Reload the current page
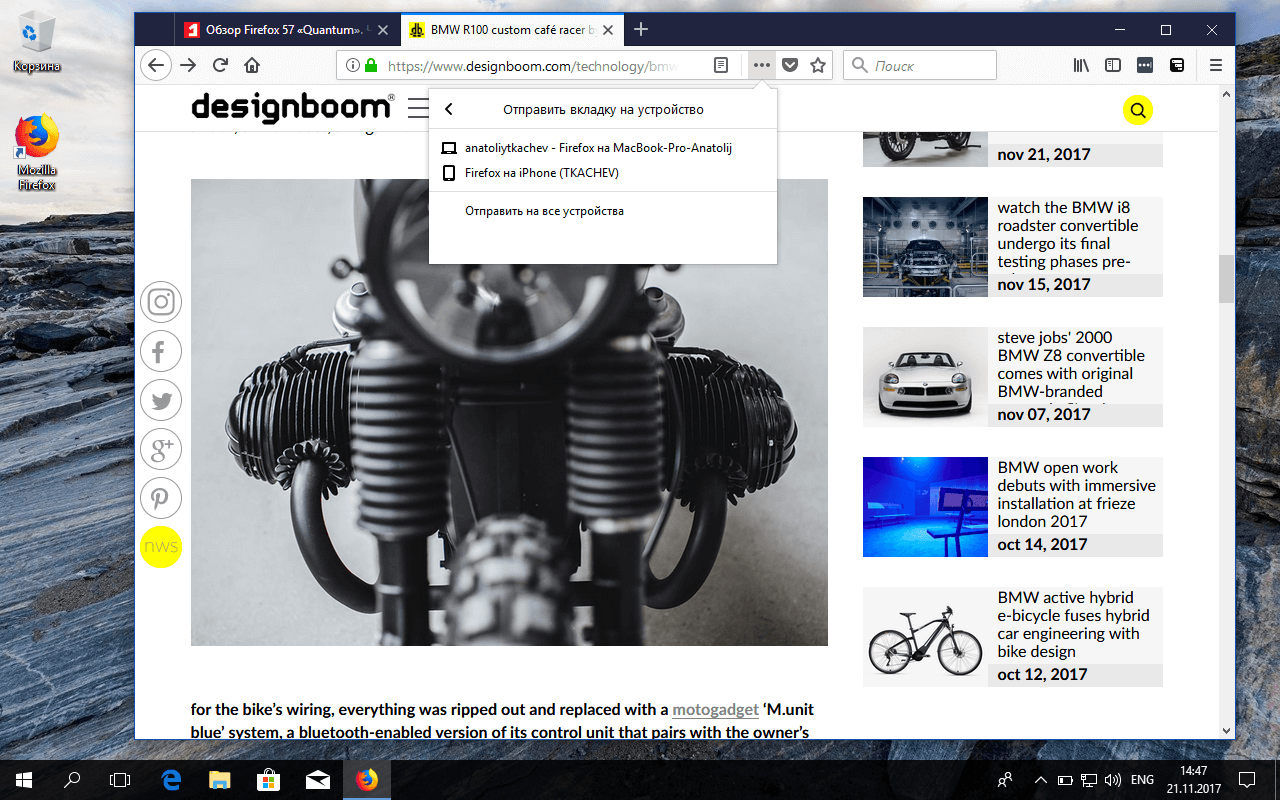The image size is (1280, 800). tap(220, 64)
